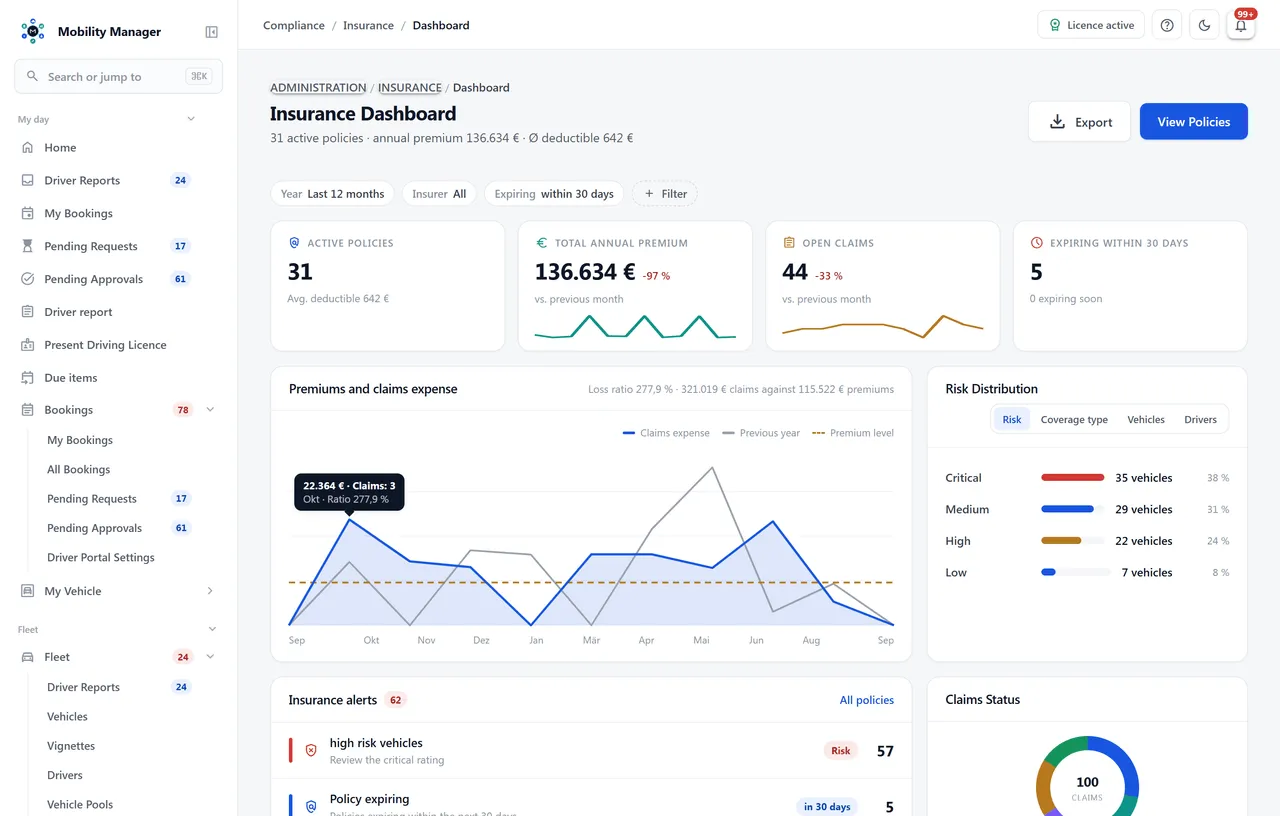
Task: Toggle the Claims expense legend series
Action: click(x=666, y=433)
